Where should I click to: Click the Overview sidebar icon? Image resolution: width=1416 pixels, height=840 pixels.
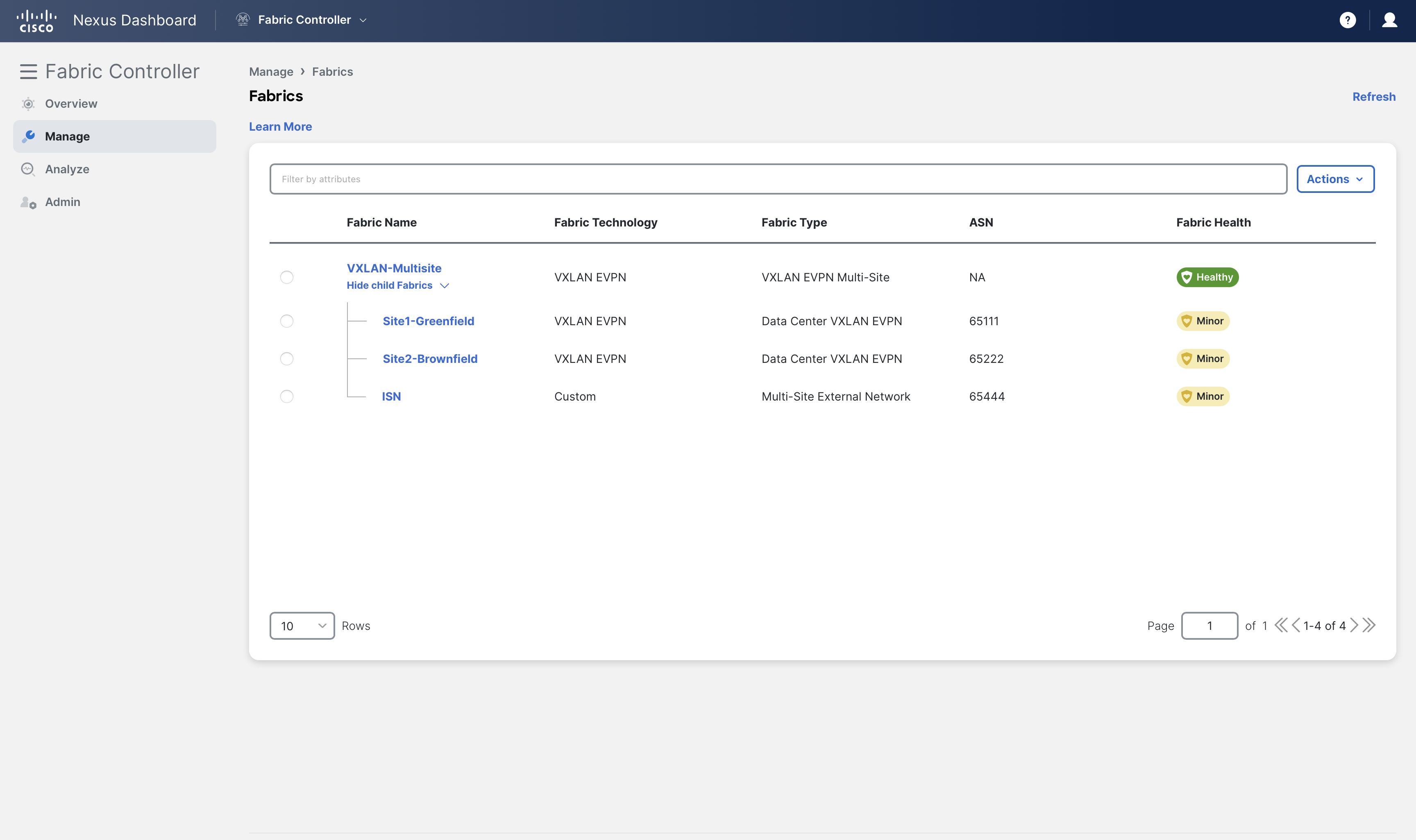(x=28, y=104)
